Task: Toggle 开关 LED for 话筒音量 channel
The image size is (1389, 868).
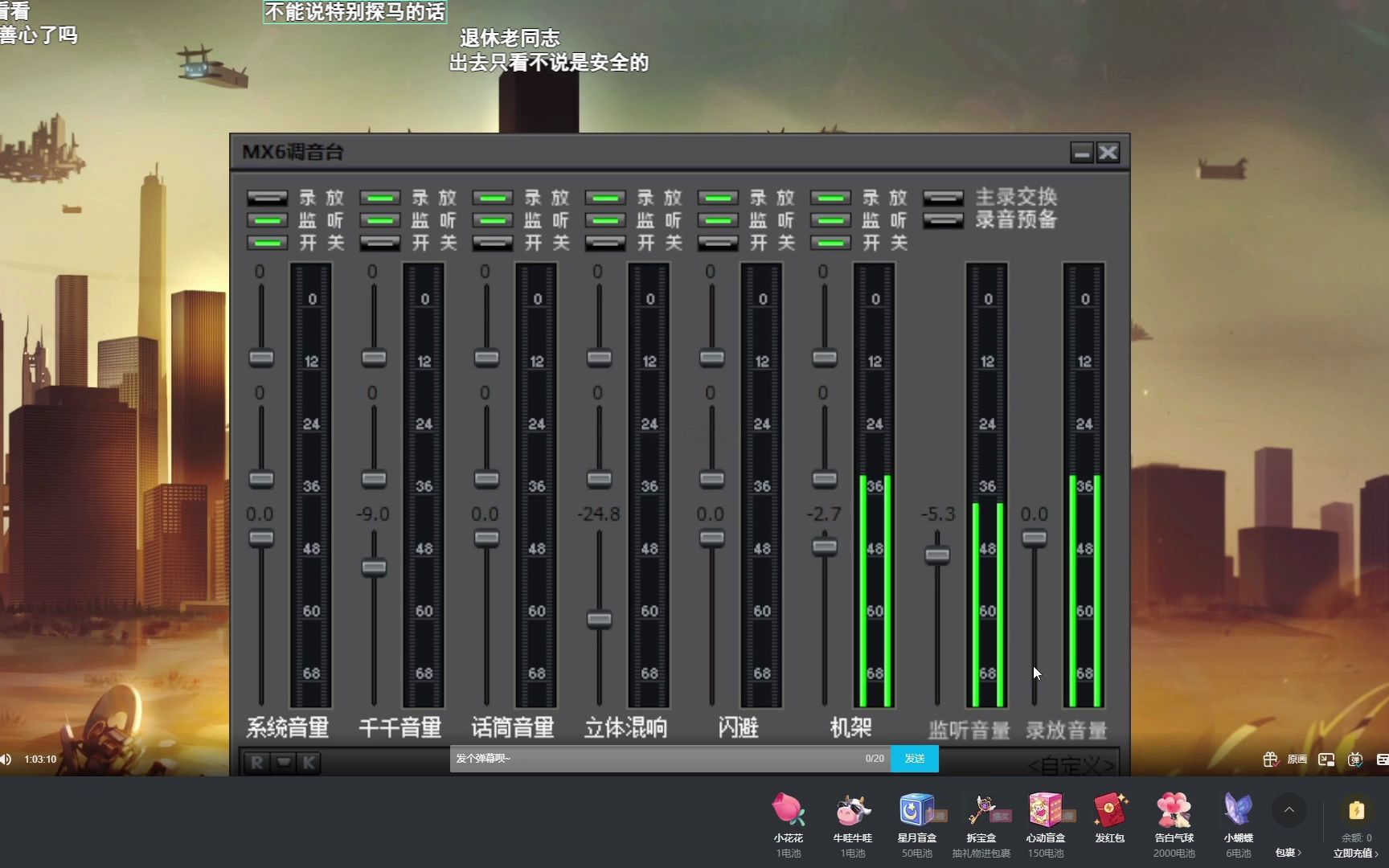Action: click(492, 242)
